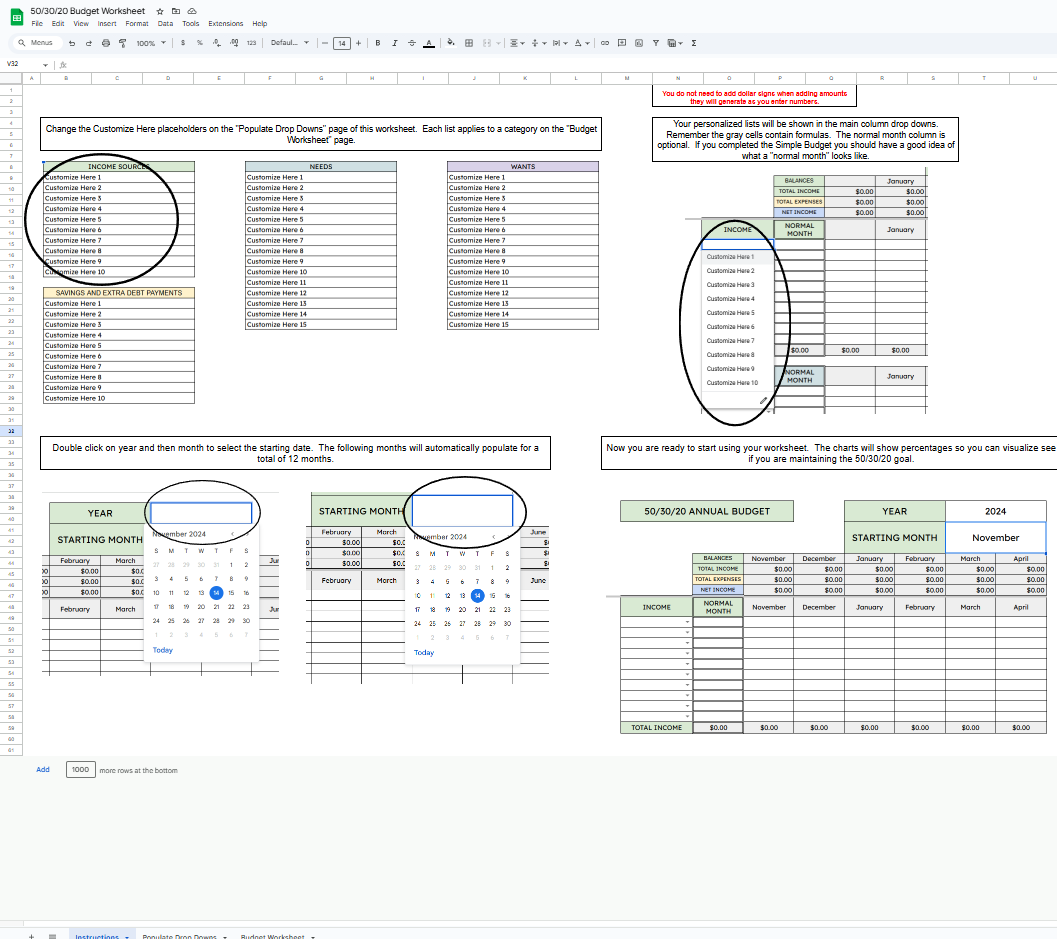Click Add to insert more rows
The width and height of the screenshot is (1057, 939).
coord(43,769)
